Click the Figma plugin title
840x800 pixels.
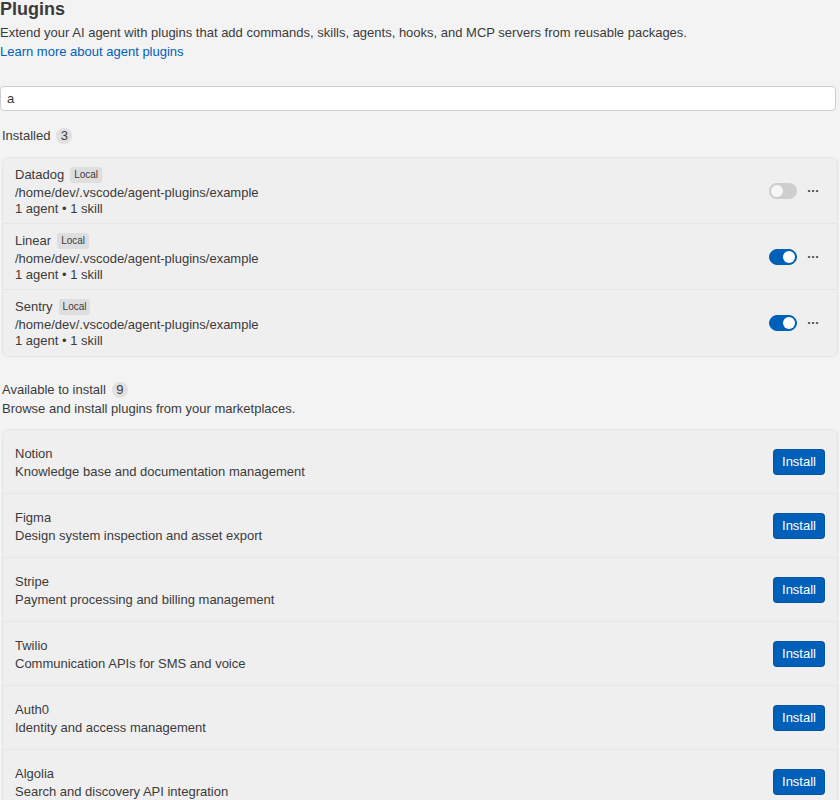click(x=33, y=518)
